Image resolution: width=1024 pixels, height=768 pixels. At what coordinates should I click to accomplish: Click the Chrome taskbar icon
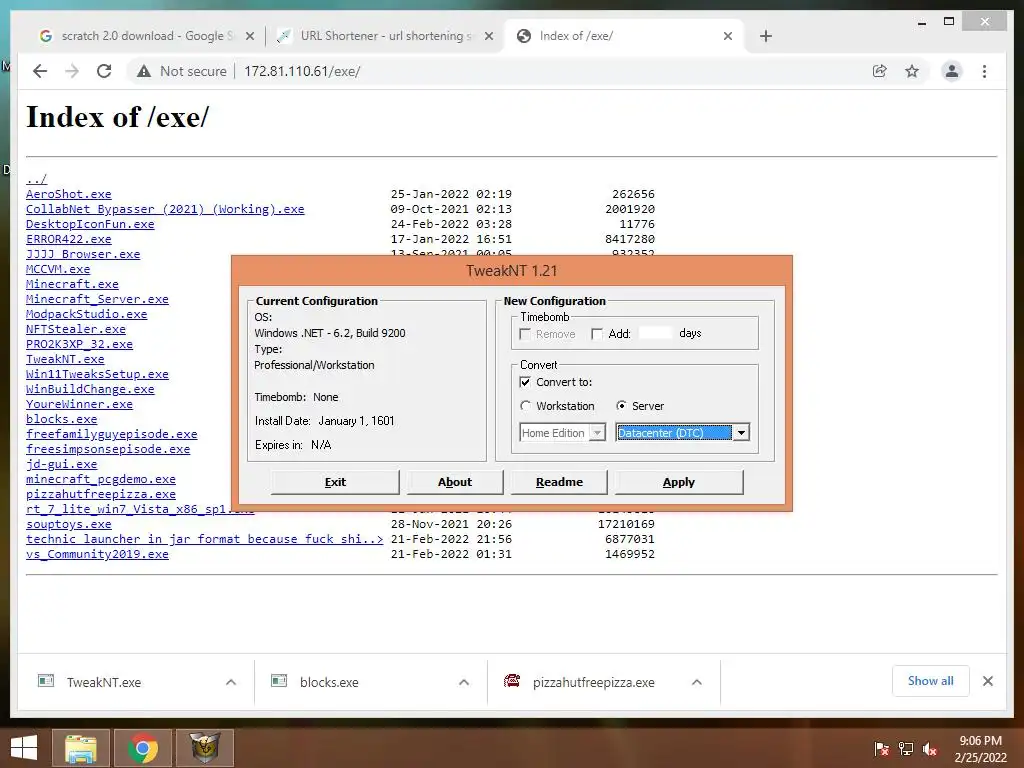[142, 748]
